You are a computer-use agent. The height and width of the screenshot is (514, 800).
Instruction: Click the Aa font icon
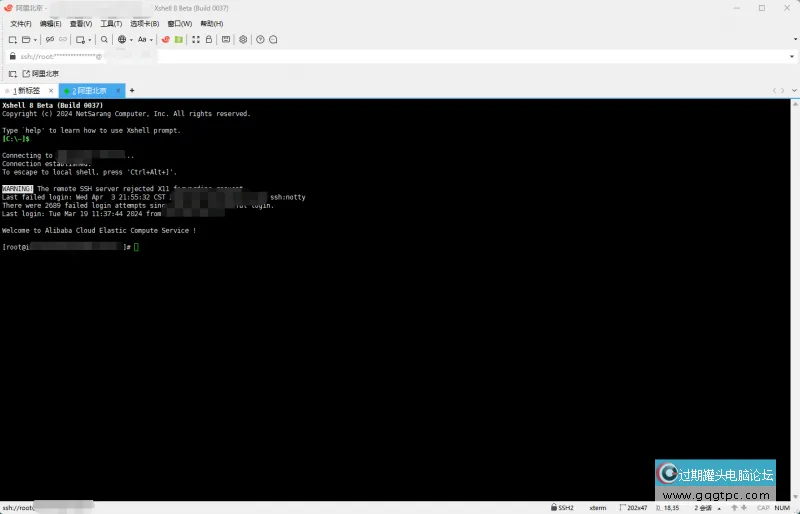(142, 40)
